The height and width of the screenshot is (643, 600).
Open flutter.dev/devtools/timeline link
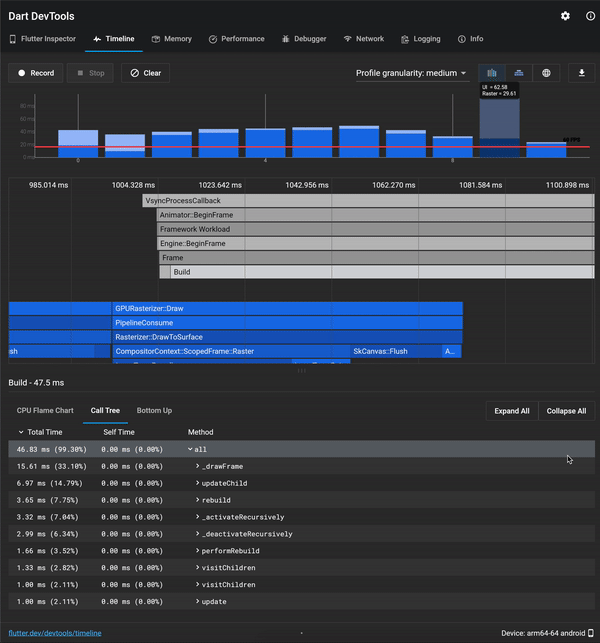(x=55, y=633)
